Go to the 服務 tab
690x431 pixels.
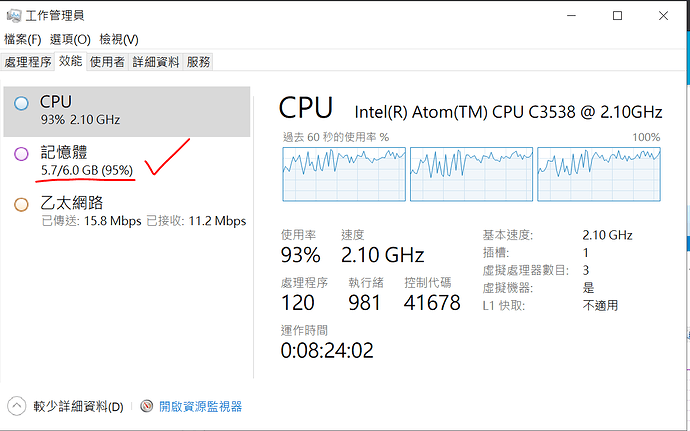[198, 62]
